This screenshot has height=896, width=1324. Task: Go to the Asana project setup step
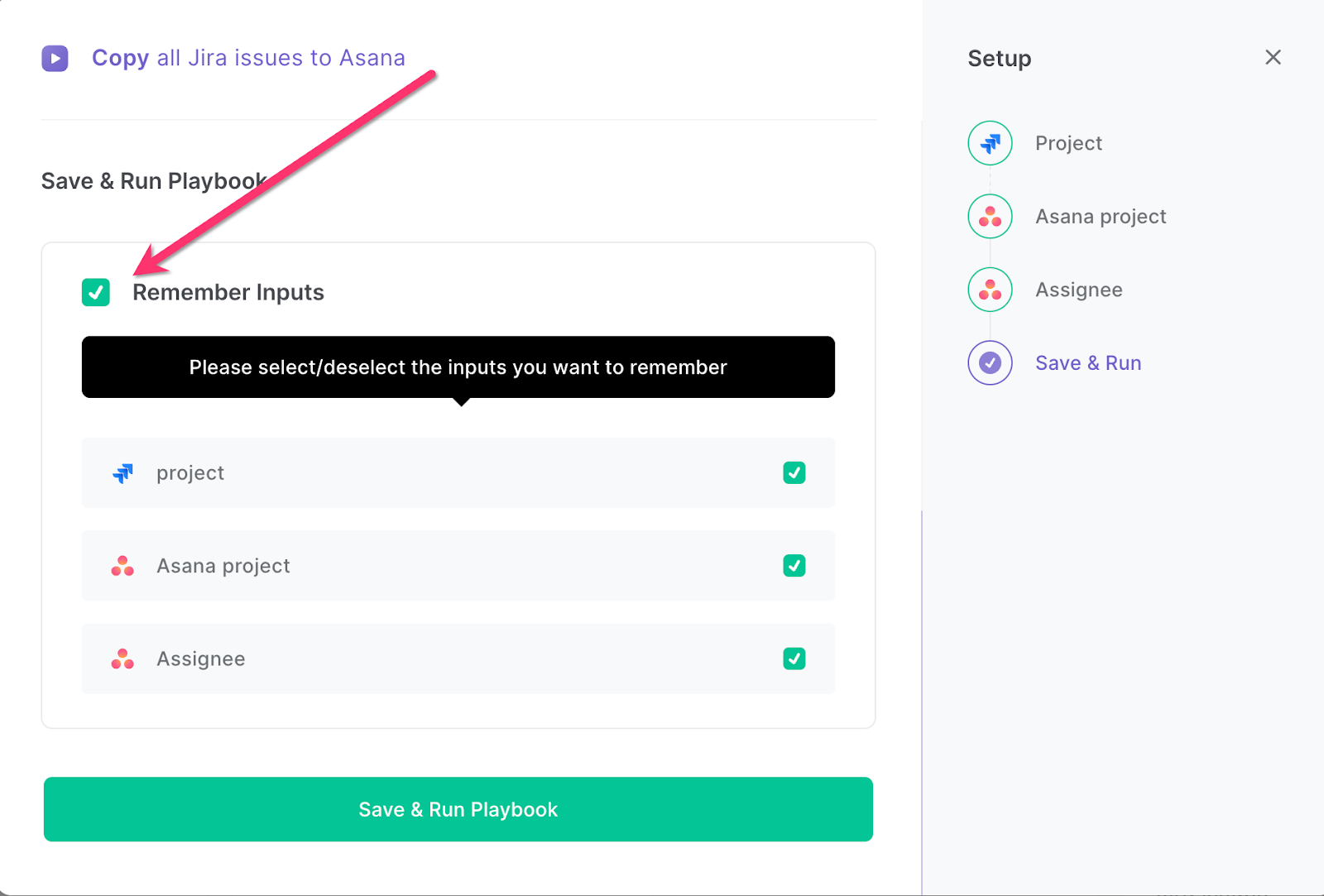pos(1101,217)
